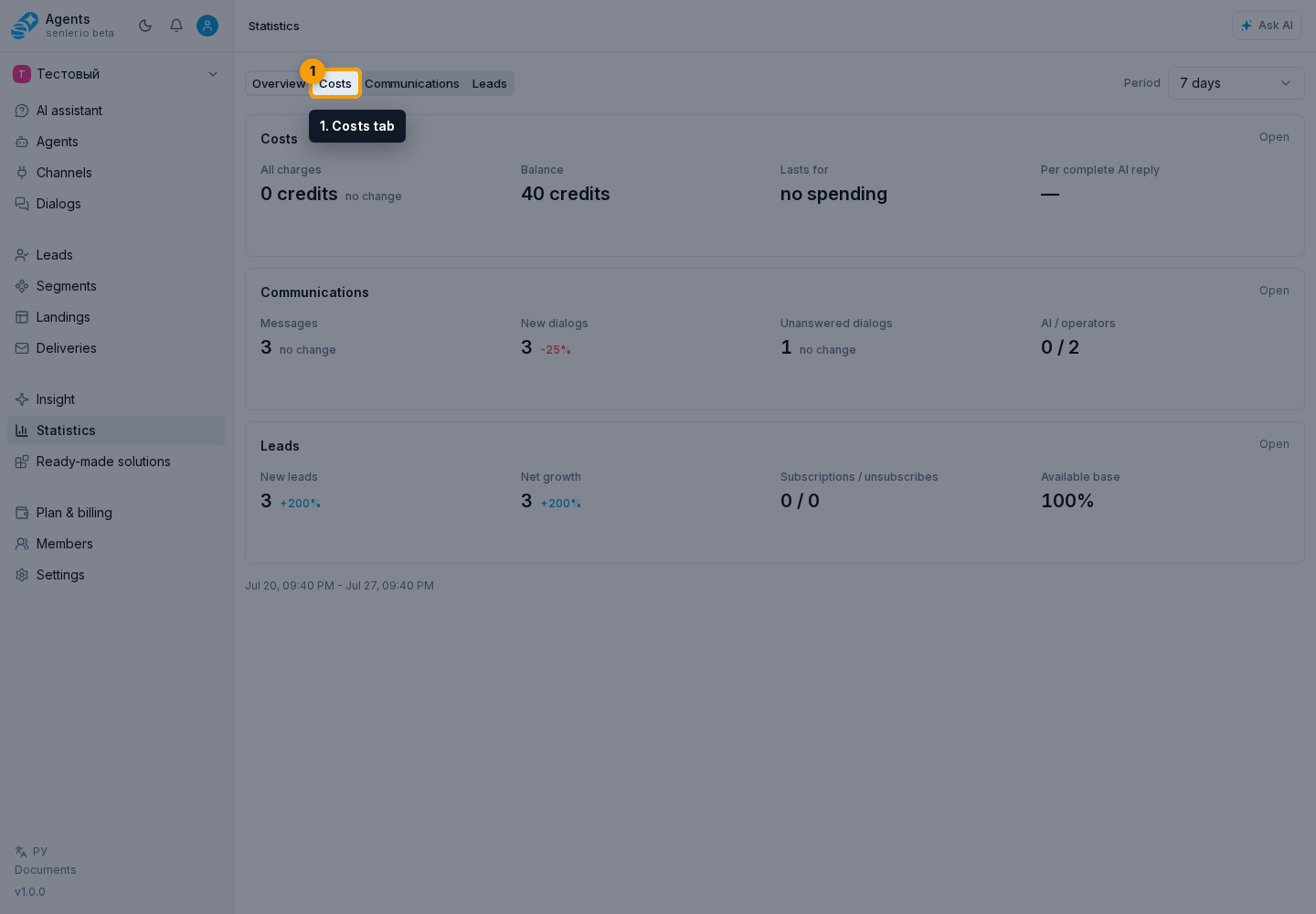Switch to the Overview tab
This screenshot has width=1316, height=914.
tap(279, 83)
